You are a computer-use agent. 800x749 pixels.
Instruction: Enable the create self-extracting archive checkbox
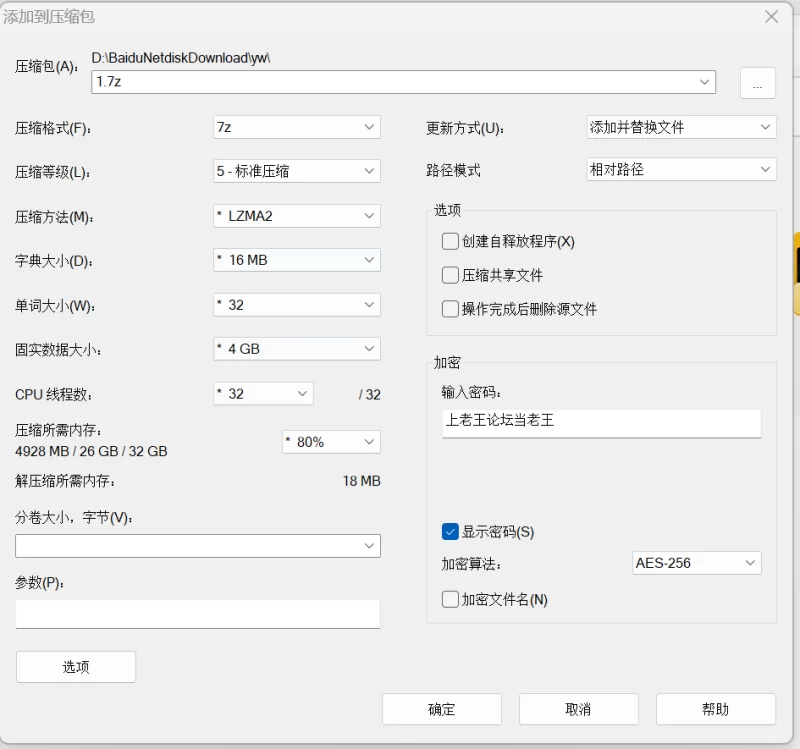pos(450,241)
